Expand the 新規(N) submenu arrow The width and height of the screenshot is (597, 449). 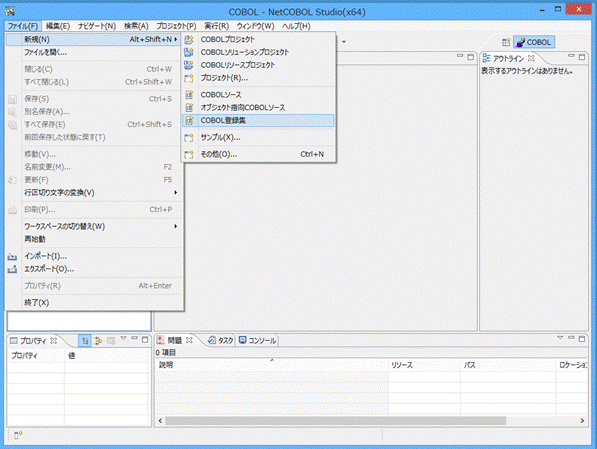[176, 39]
